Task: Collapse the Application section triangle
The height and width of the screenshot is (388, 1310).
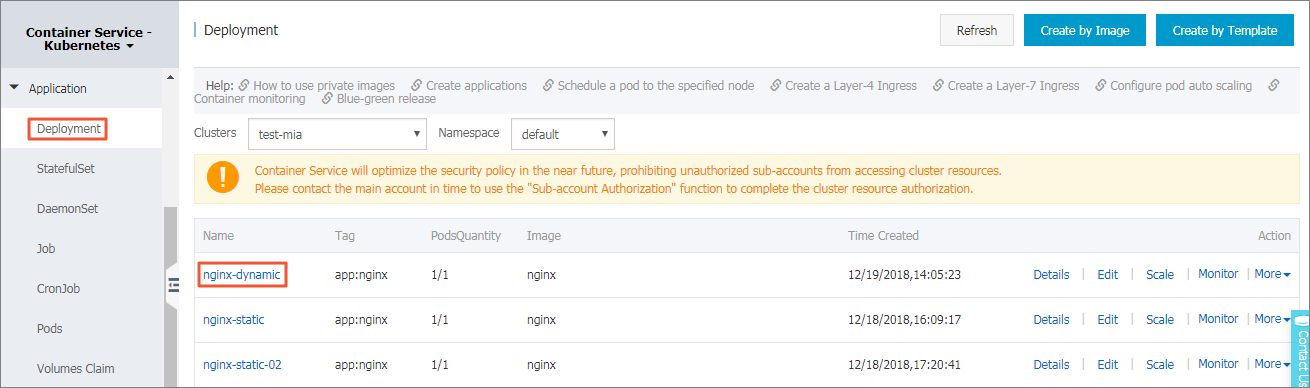Action: (x=14, y=88)
